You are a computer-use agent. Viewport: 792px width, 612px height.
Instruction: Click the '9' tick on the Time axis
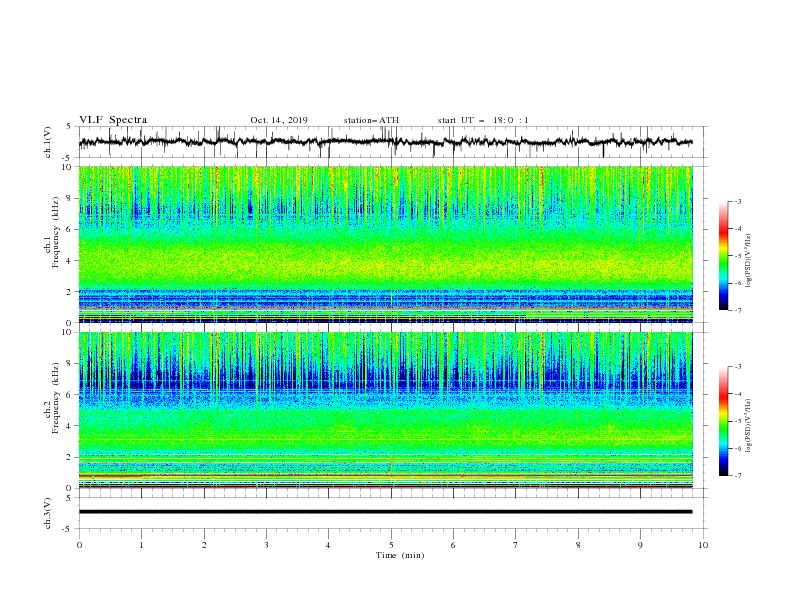tap(640, 545)
